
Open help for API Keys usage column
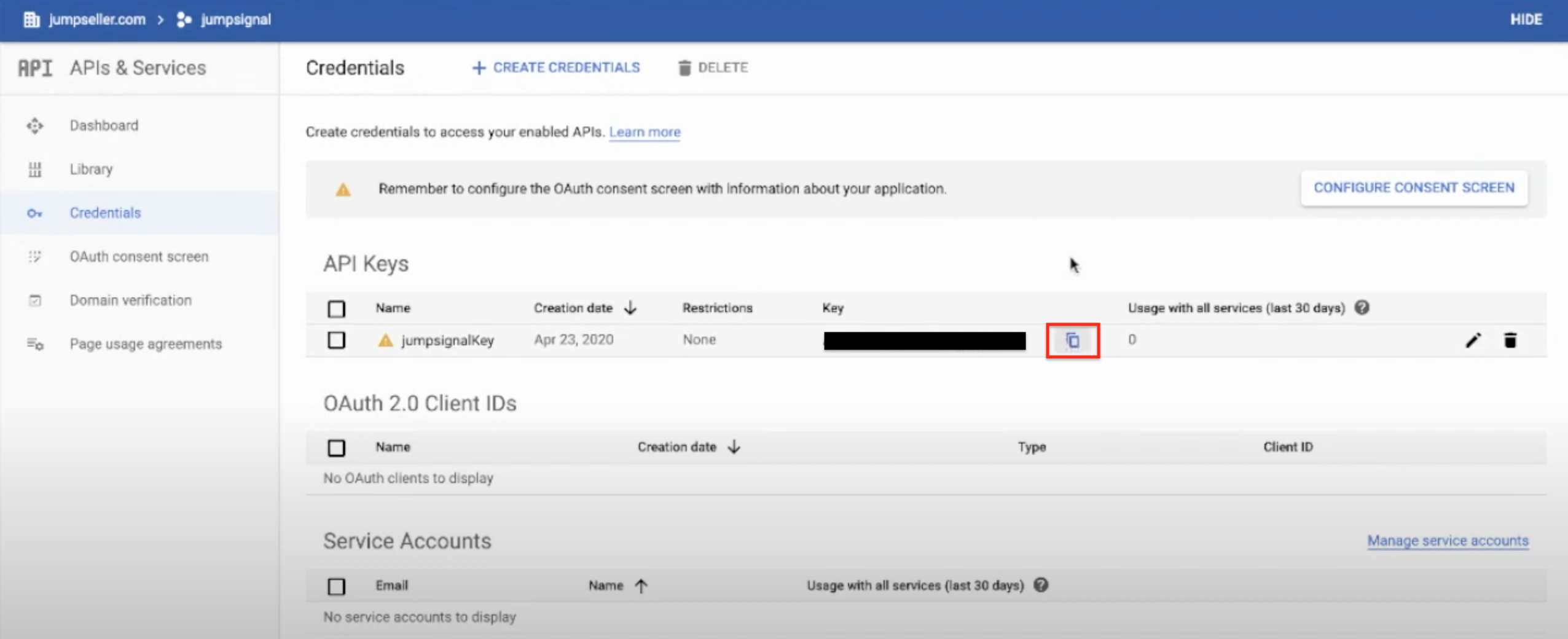pos(1362,308)
